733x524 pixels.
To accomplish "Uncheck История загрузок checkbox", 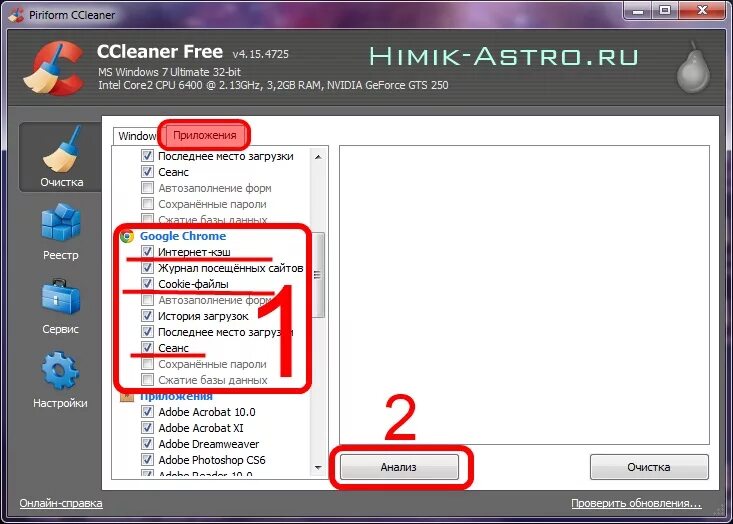I will (x=147, y=316).
